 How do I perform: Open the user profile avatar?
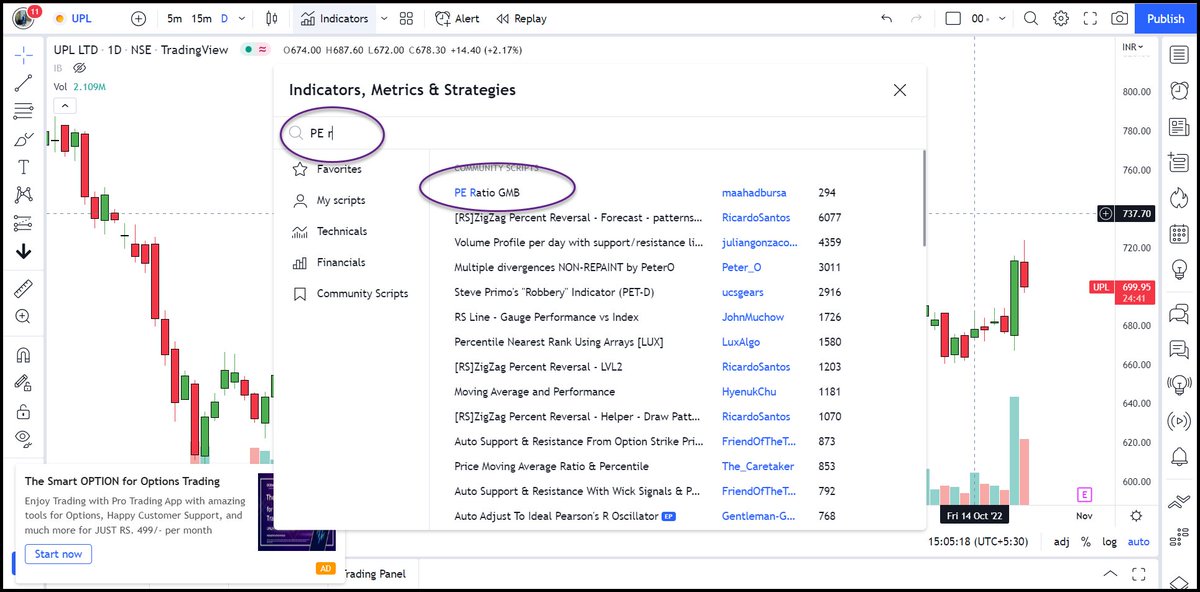click(23, 18)
